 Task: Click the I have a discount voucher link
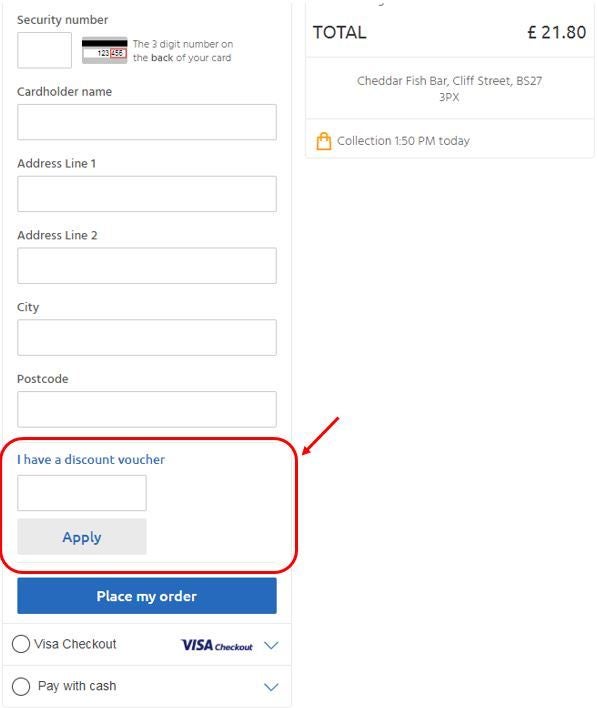(x=91, y=459)
